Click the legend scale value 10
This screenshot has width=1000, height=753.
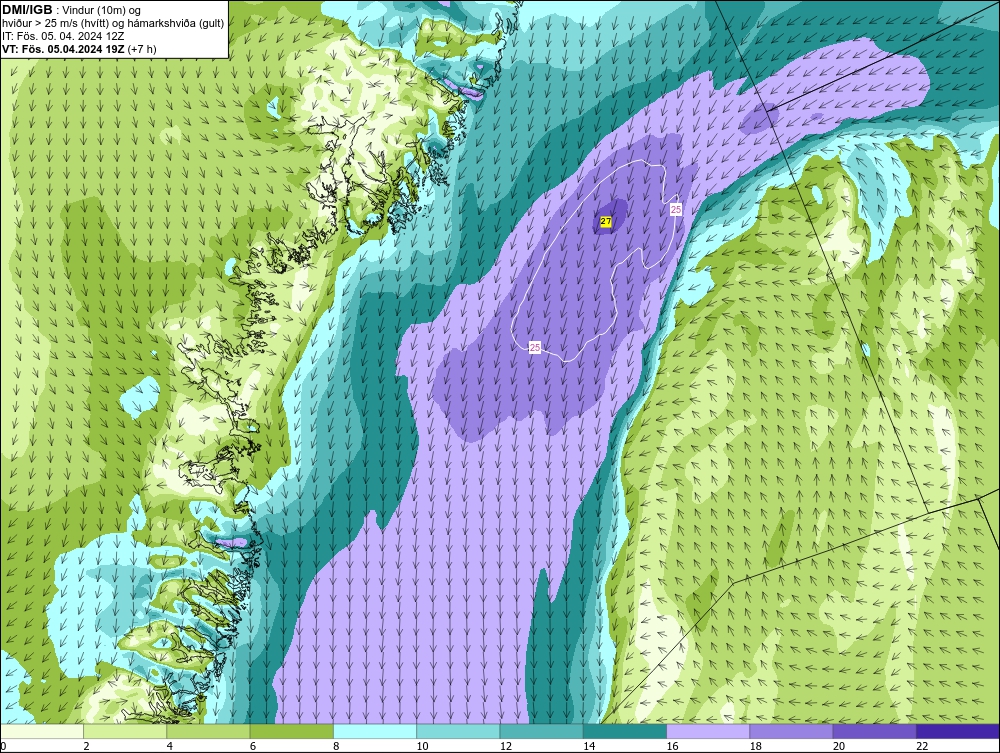click(x=423, y=747)
